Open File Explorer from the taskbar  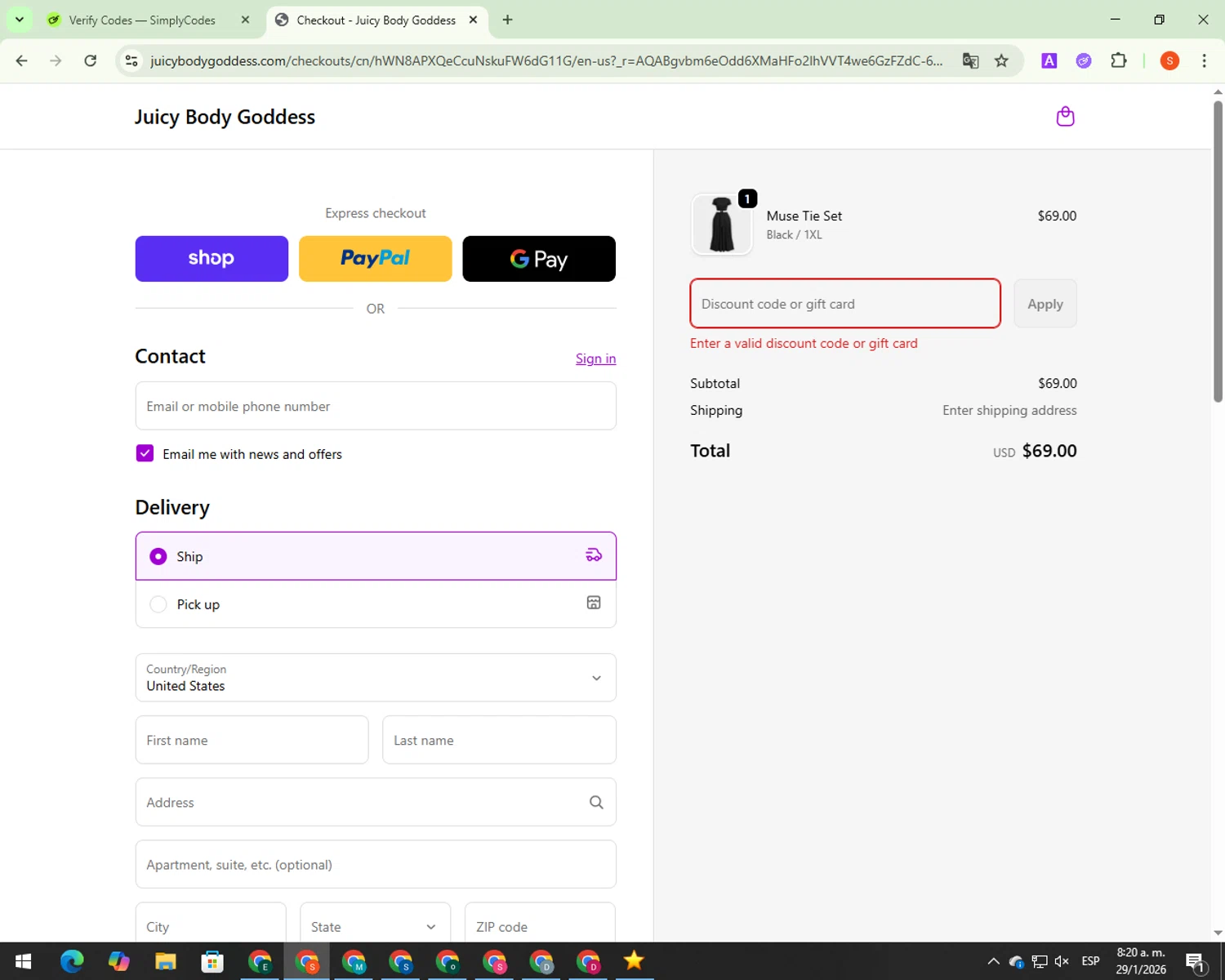pyautogui.click(x=166, y=961)
